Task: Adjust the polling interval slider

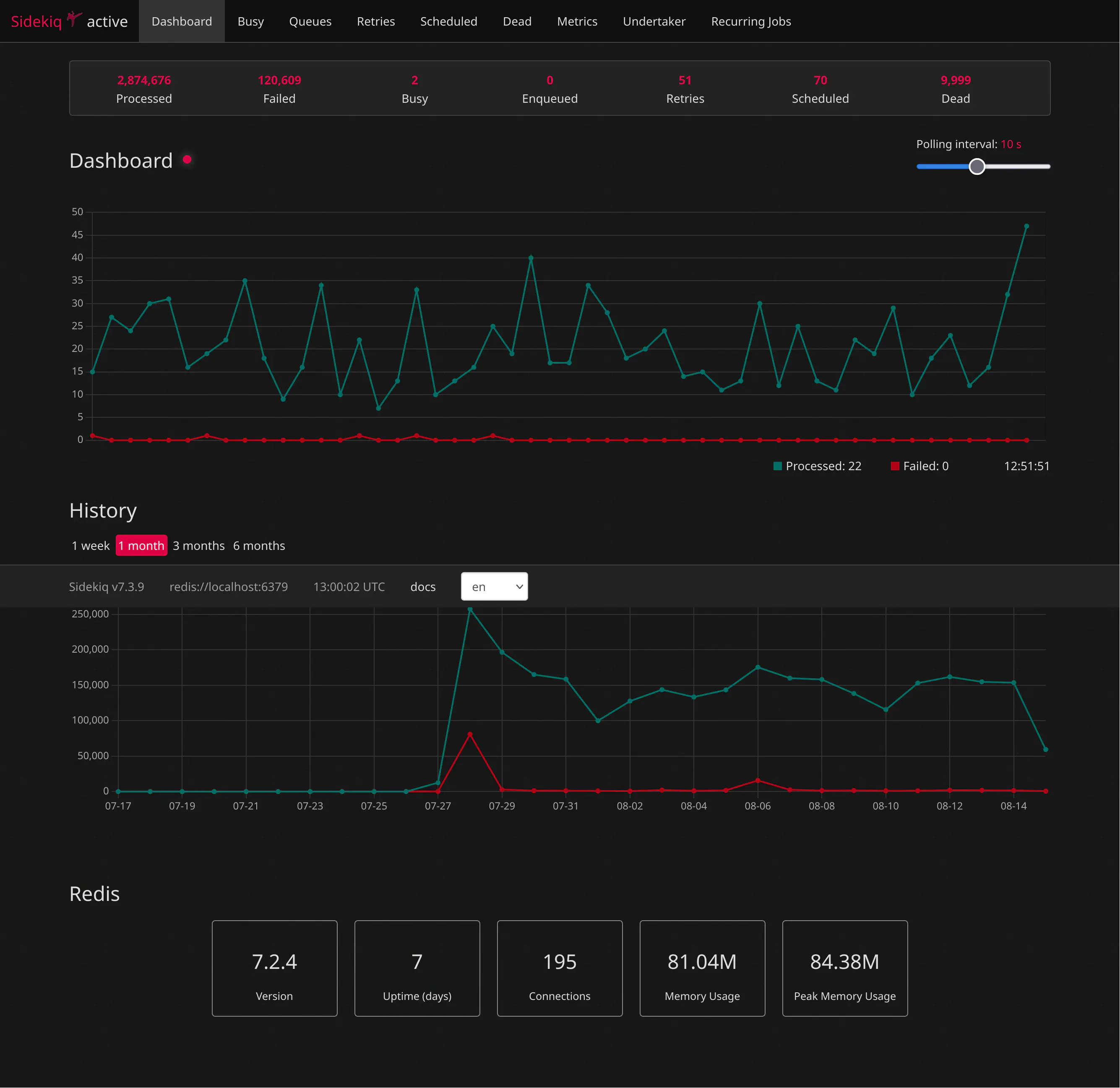Action: (x=977, y=166)
